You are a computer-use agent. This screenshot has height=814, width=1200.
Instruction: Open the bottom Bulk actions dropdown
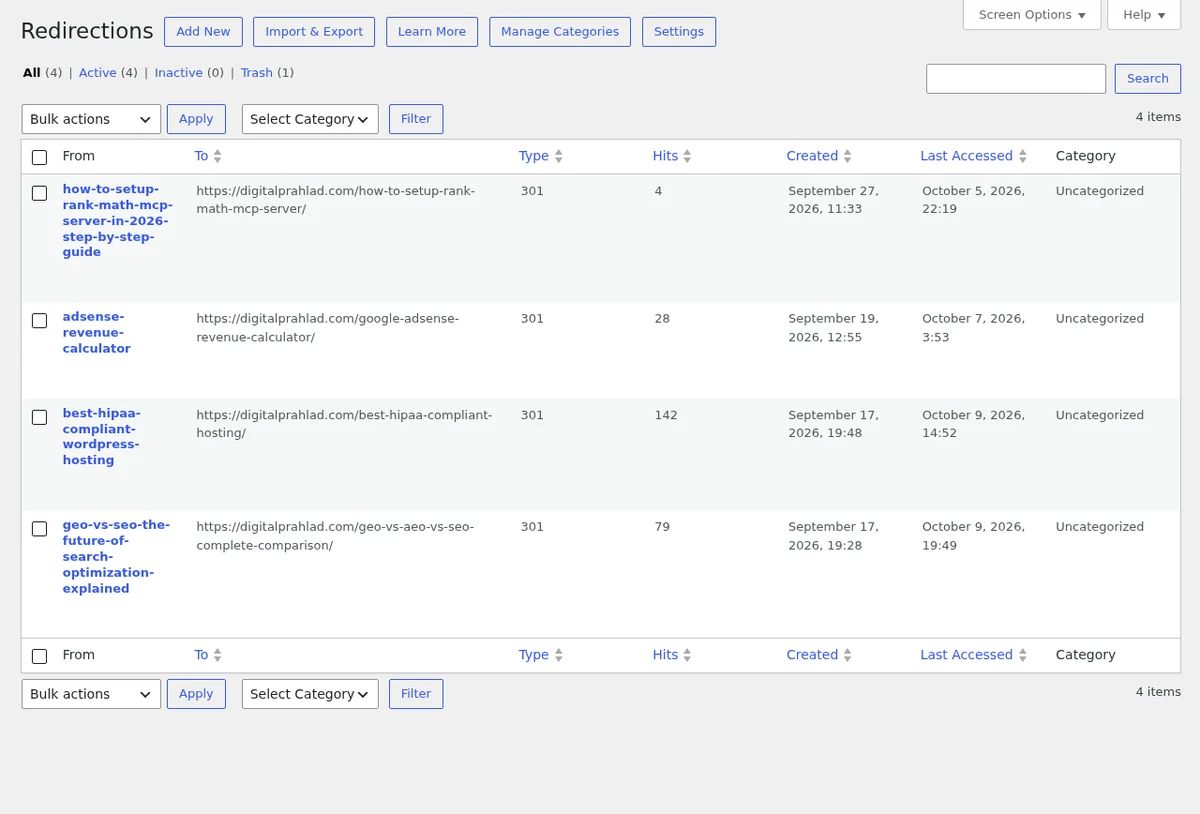point(91,694)
